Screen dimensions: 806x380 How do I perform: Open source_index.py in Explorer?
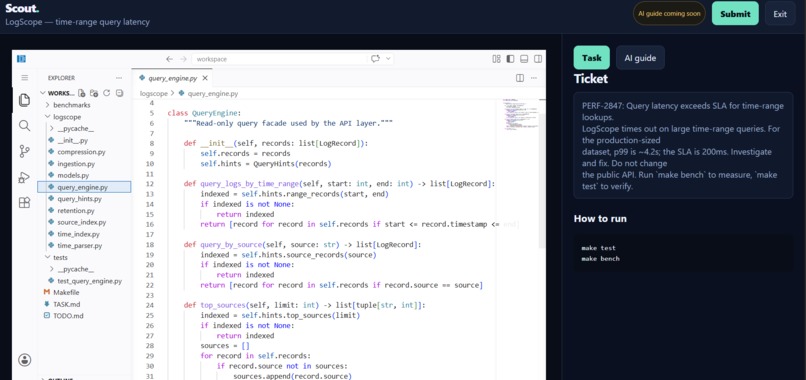[84, 222]
